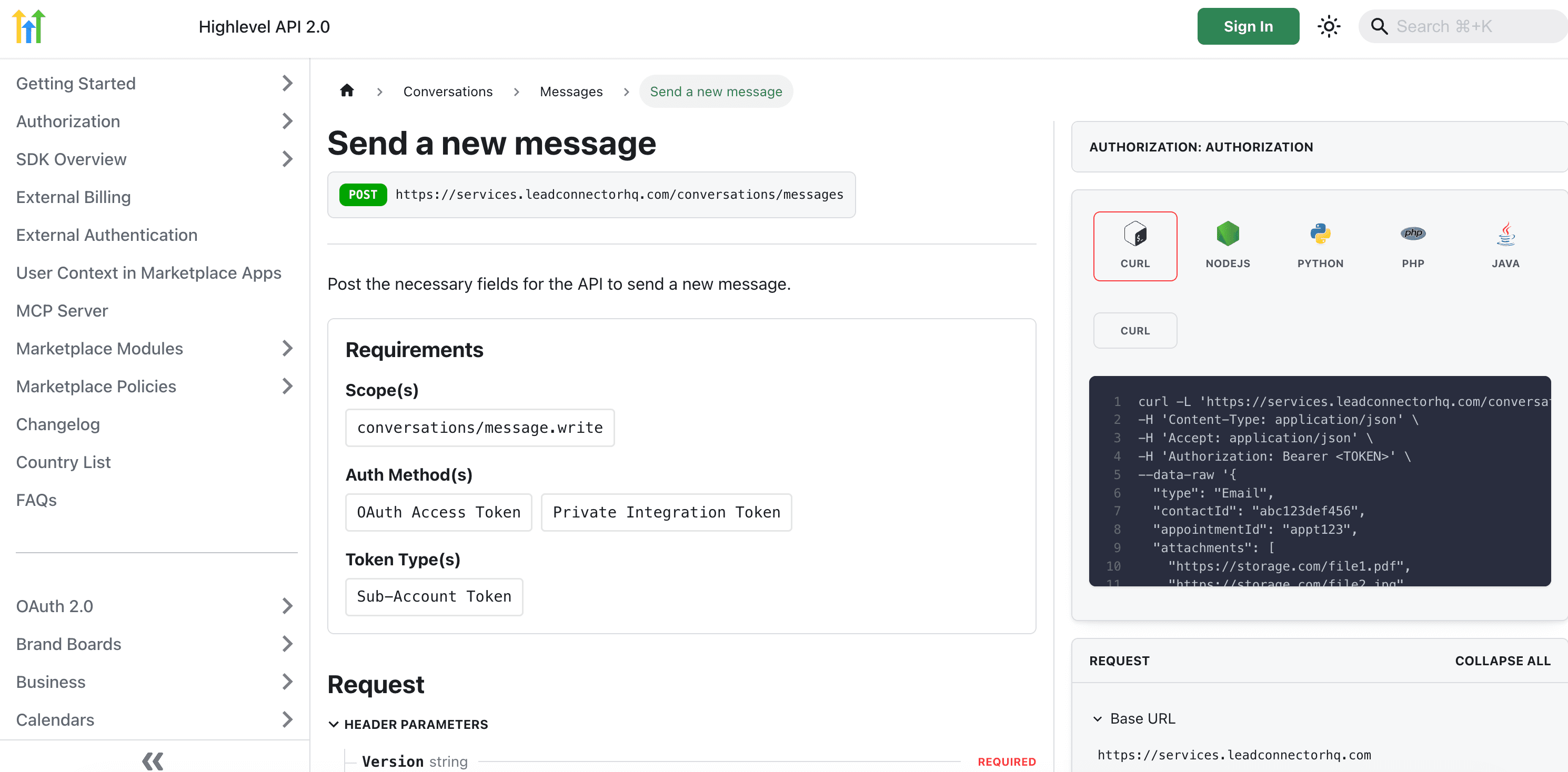The image size is (1568, 772).
Task: Expand Calendars section
Action: click(x=287, y=719)
